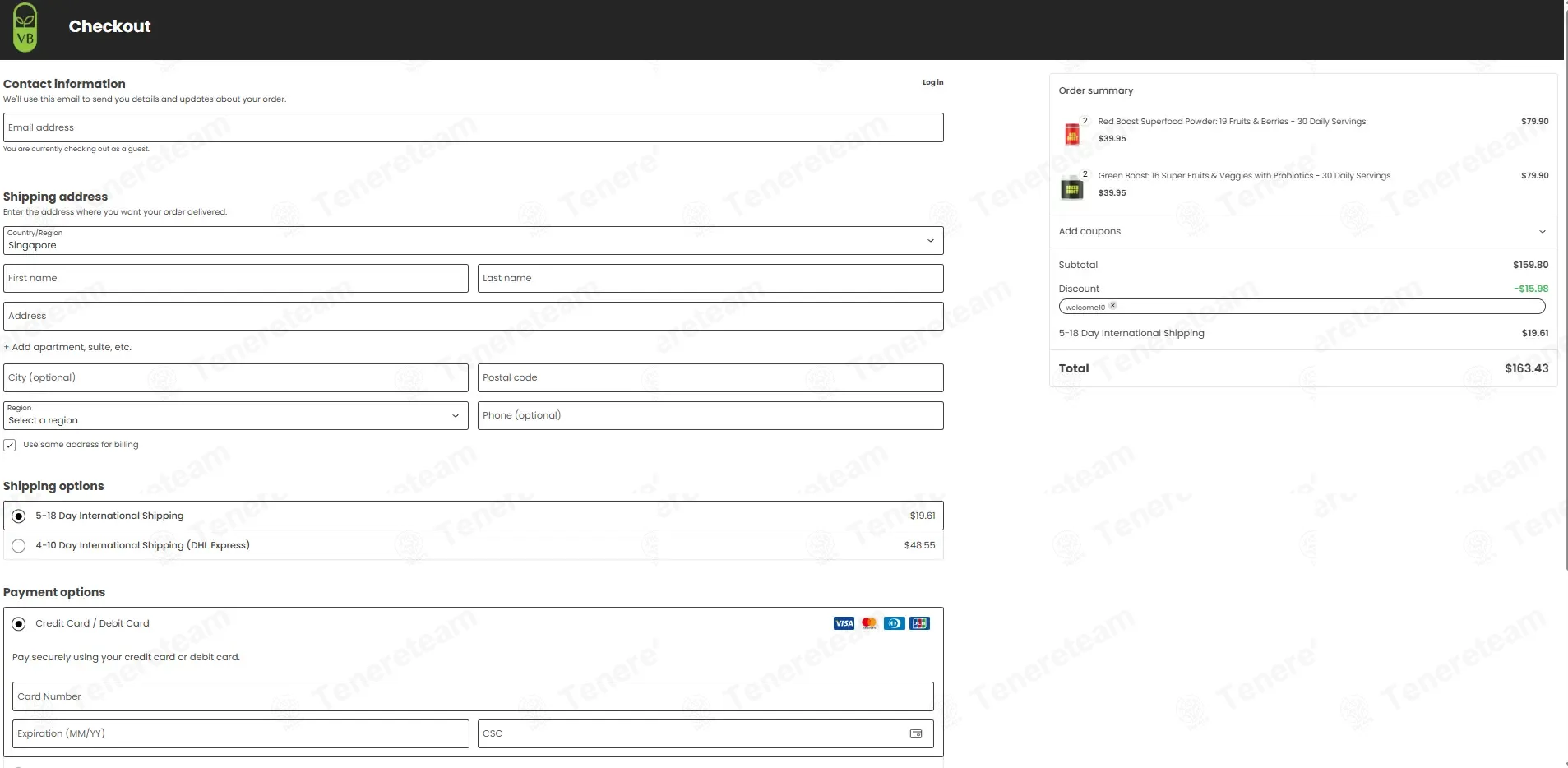Click 5-18 Day International Shipping summary price $19.61

(x=1534, y=333)
